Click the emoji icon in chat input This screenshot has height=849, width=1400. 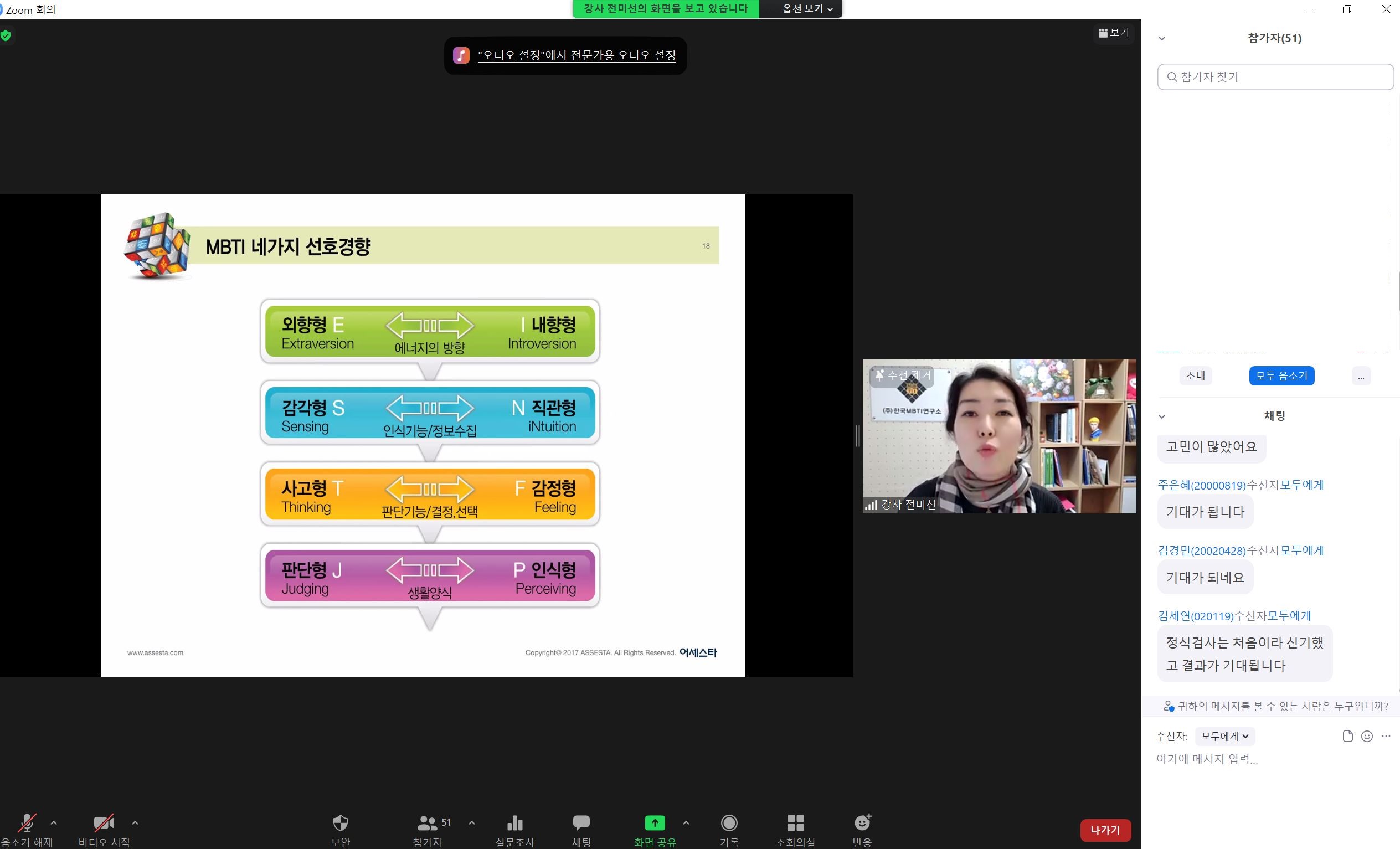(x=1367, y=737)
